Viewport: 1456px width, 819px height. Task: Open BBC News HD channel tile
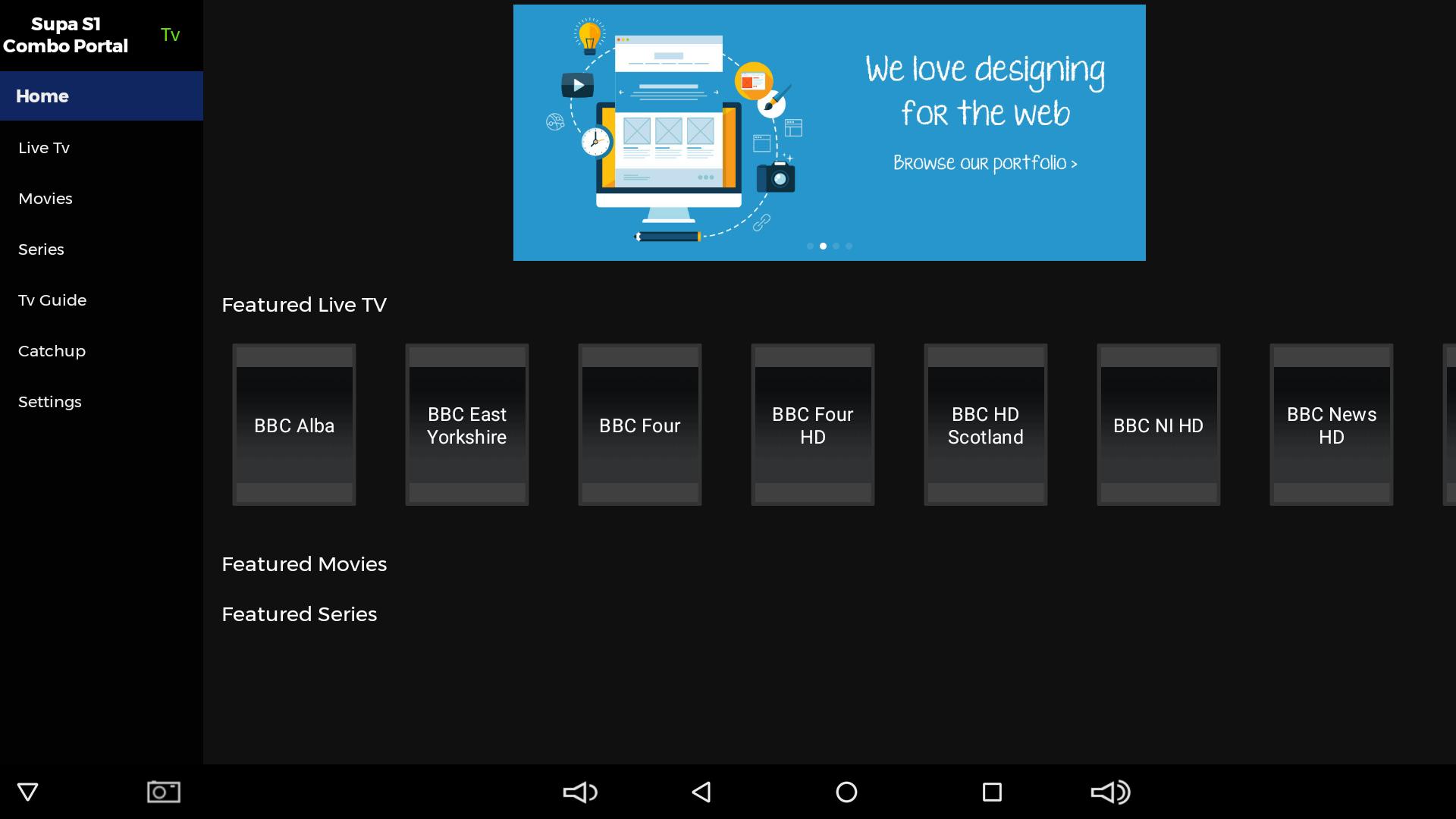[x=1332, y=425]
